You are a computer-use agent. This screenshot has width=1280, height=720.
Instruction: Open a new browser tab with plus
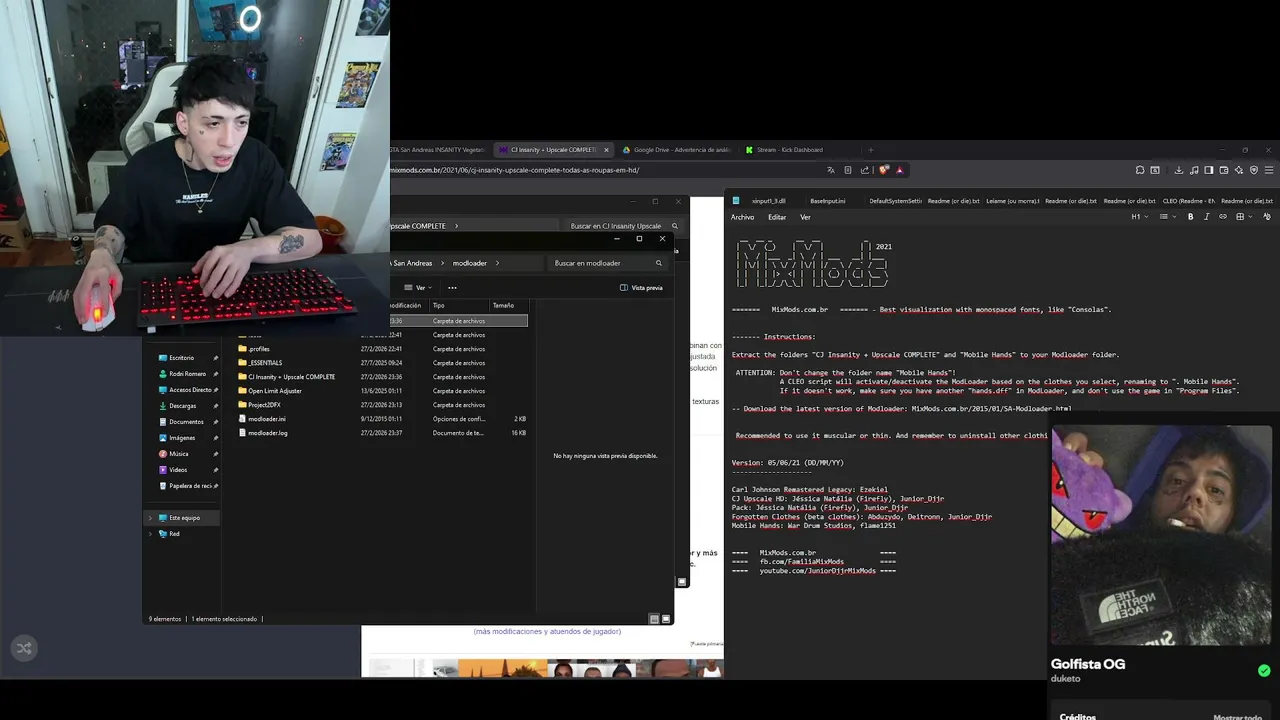click(871, 150)
